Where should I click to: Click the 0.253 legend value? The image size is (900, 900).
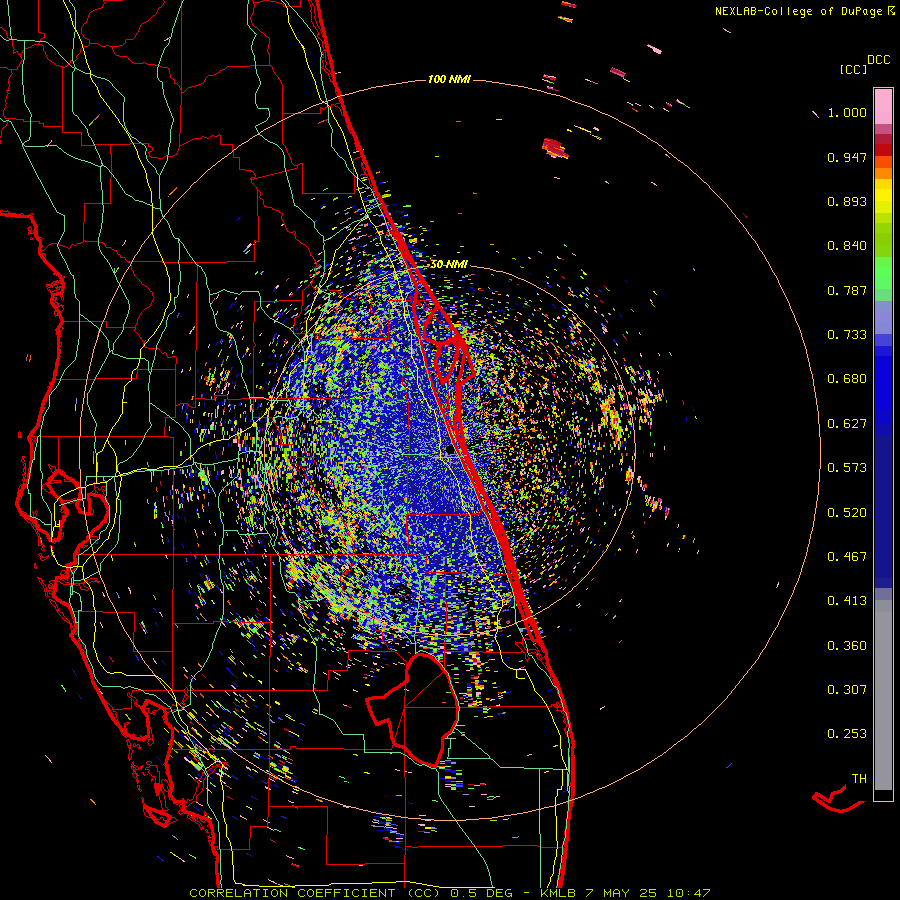click(x=847, y=734)
